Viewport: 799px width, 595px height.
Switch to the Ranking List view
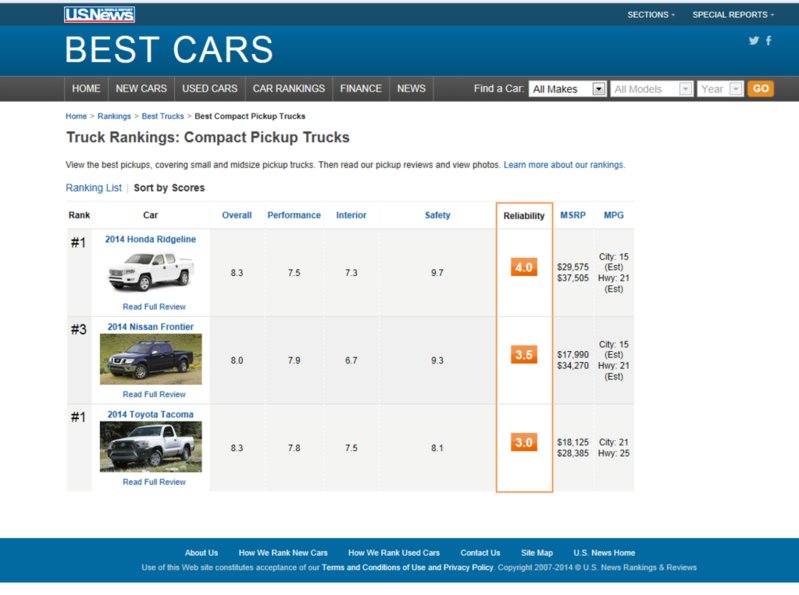[94, 188]
